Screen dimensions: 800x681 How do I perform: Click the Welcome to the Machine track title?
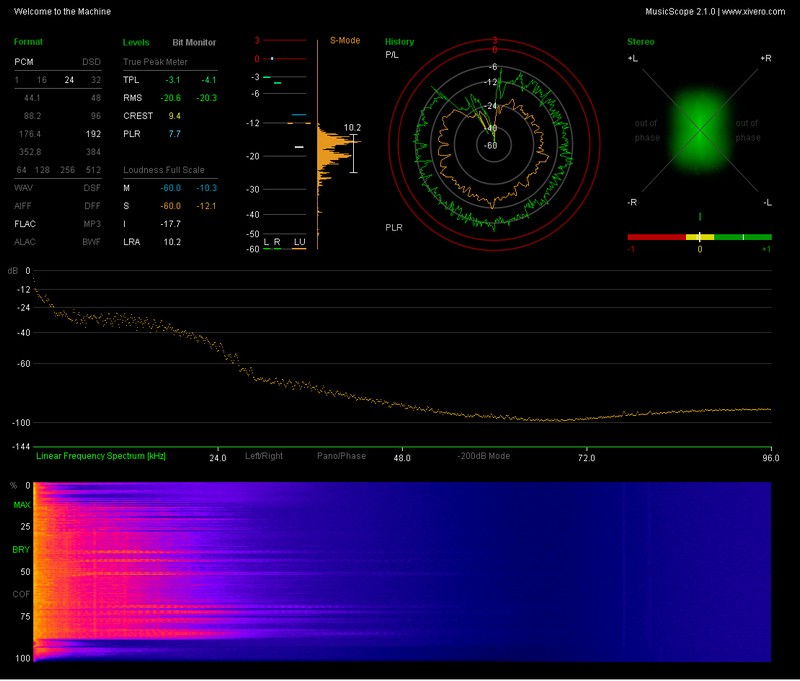click(65, 10)
